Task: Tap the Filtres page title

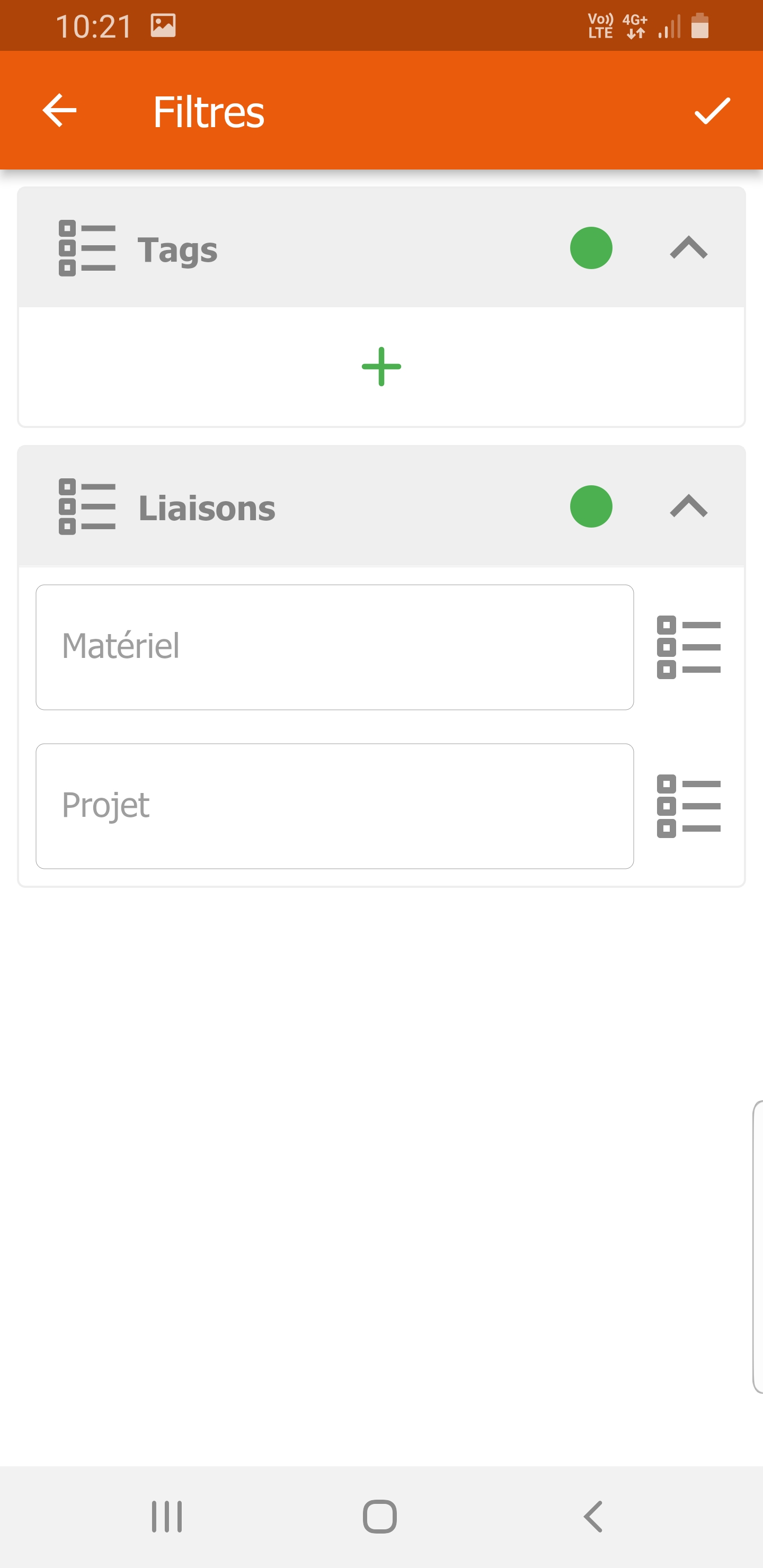Action: coord(208,112)
